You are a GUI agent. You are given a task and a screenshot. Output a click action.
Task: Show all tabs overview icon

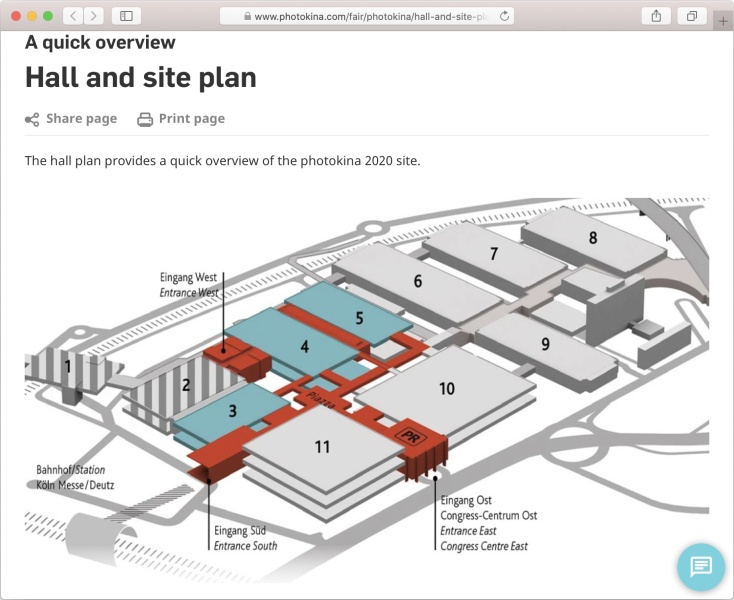tap(692, 16)
